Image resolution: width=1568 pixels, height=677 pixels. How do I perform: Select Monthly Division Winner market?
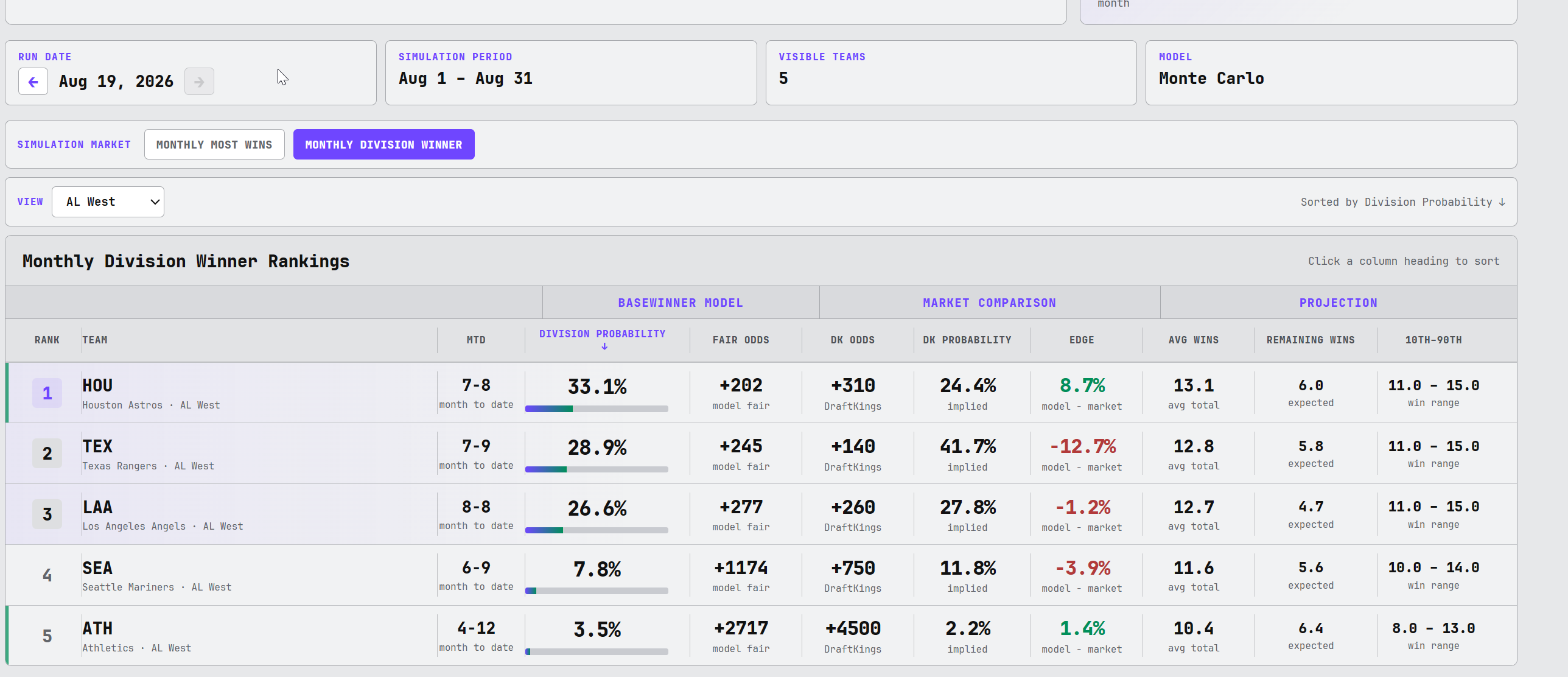coord(383,144)
